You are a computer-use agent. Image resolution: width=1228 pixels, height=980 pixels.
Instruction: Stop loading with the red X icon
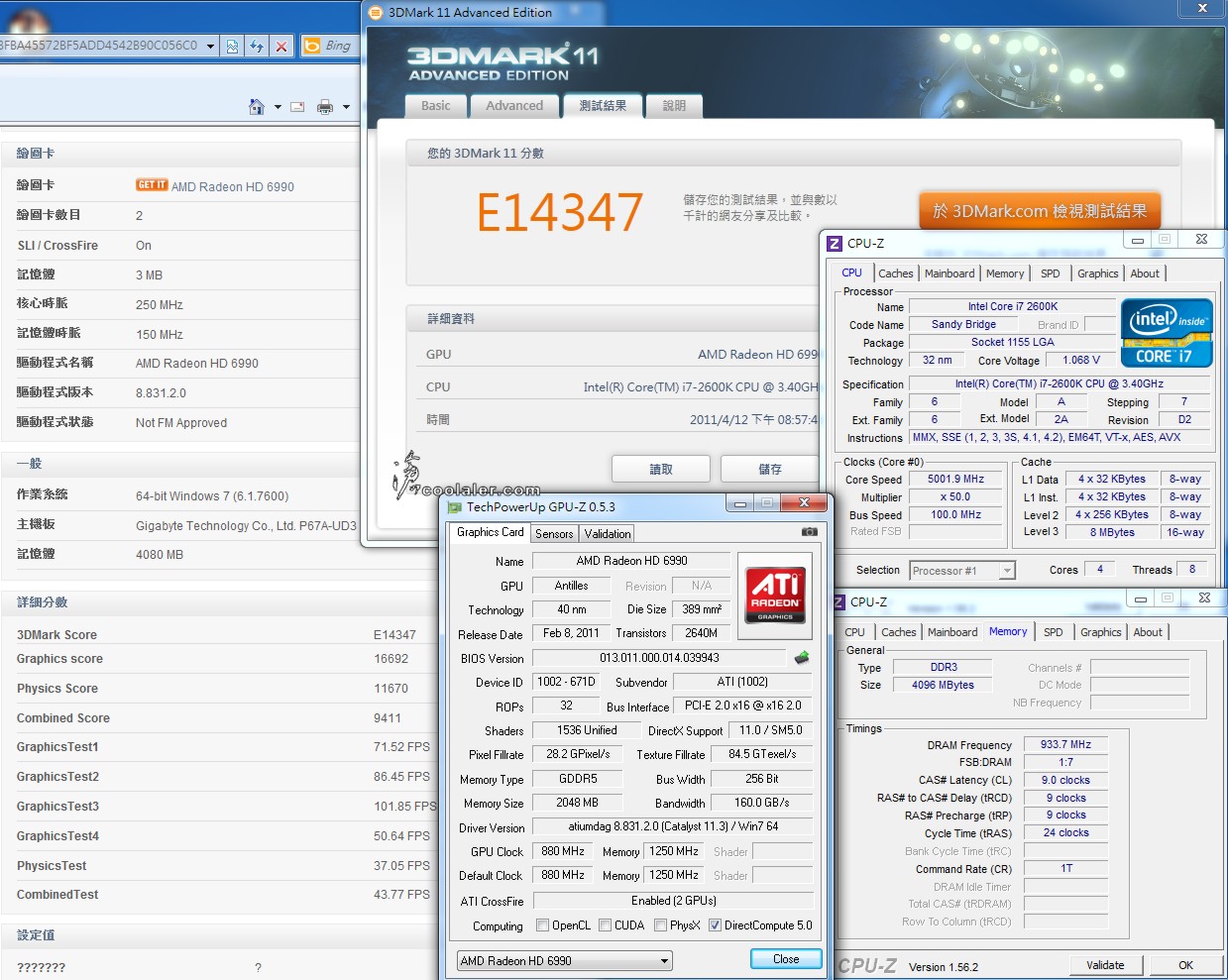click(x=281, y=46)
